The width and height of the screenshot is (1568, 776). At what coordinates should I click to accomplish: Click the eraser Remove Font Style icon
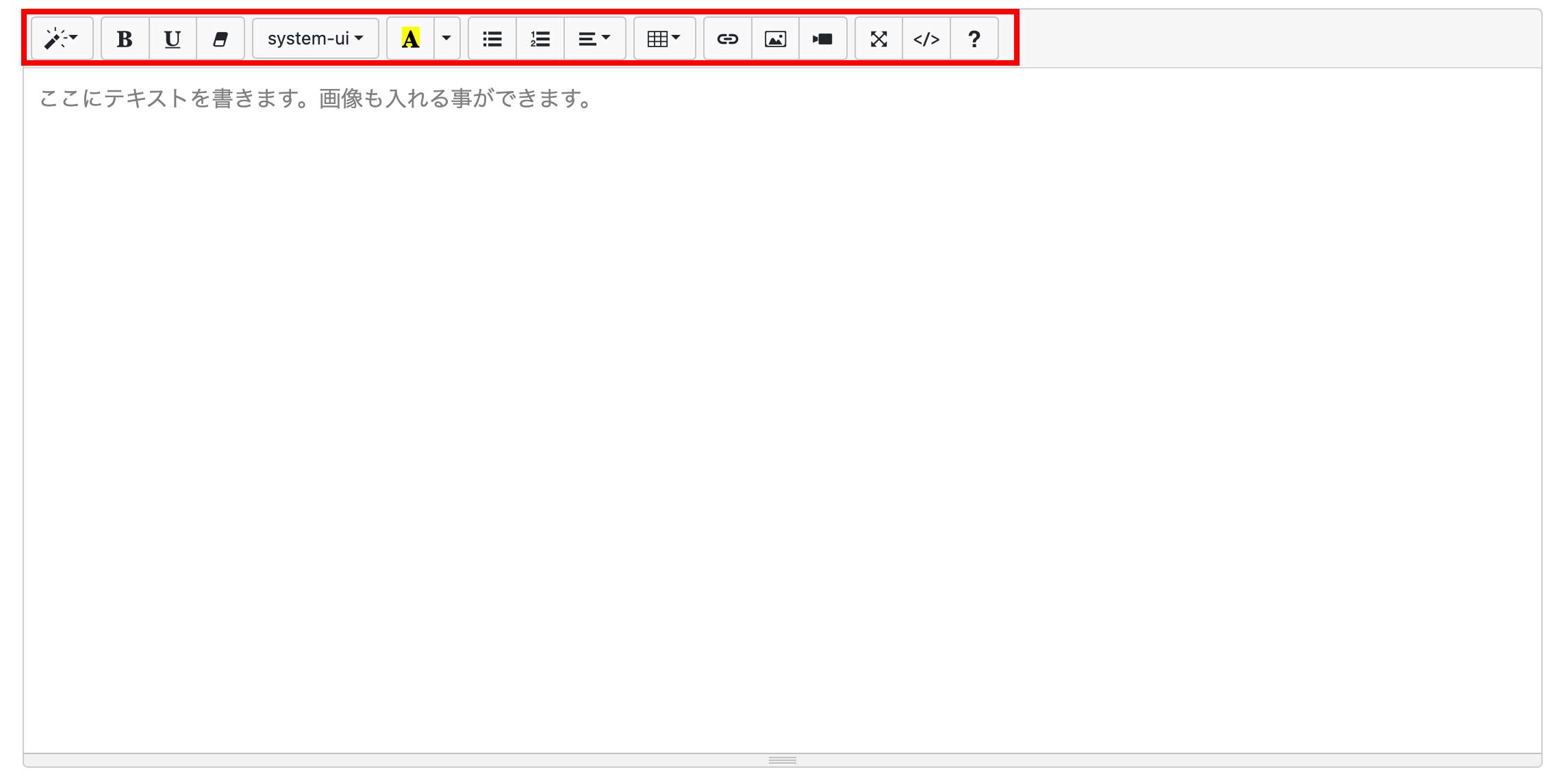pyautogui.click(x=220, y=39)
